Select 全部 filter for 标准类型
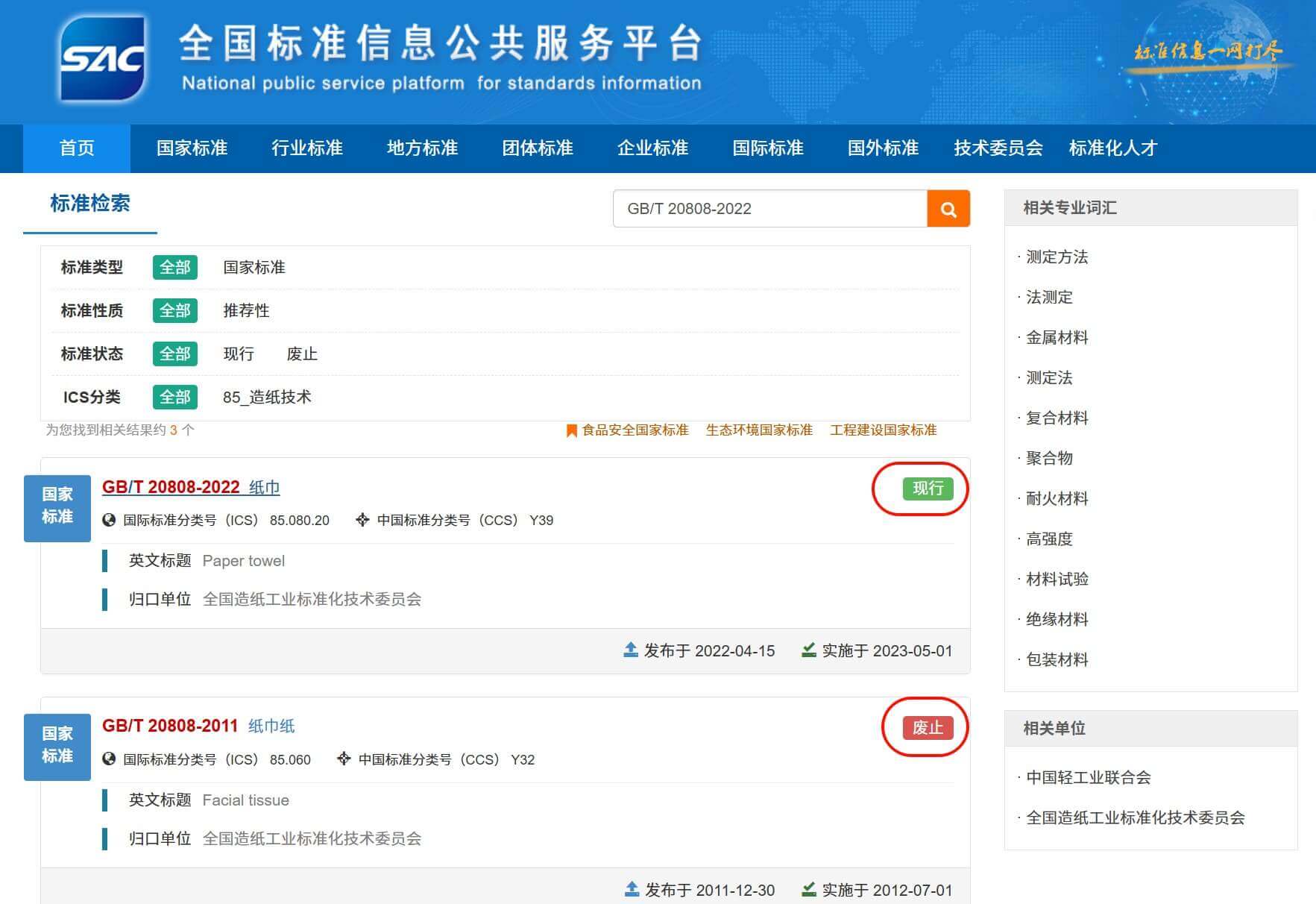This screenshot has height=904, width=1316. pyautogui.click(x=174, y=267)
